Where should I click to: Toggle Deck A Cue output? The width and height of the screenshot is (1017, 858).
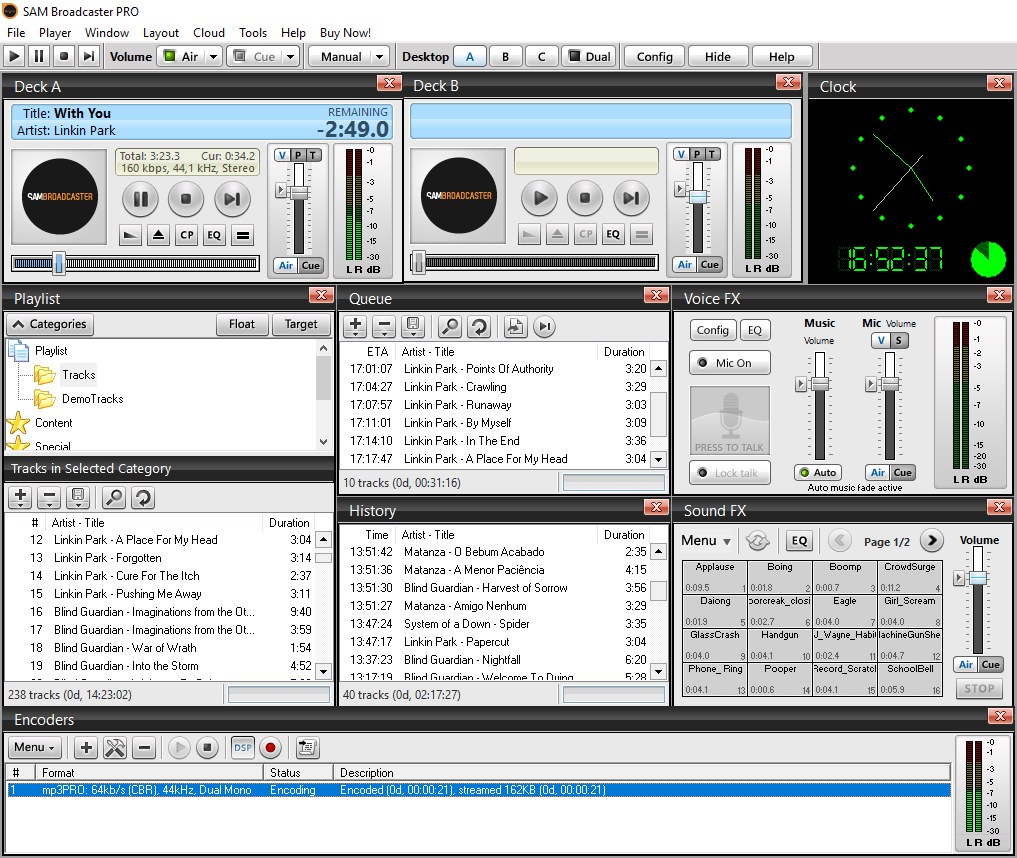click(x=311, y=265)
